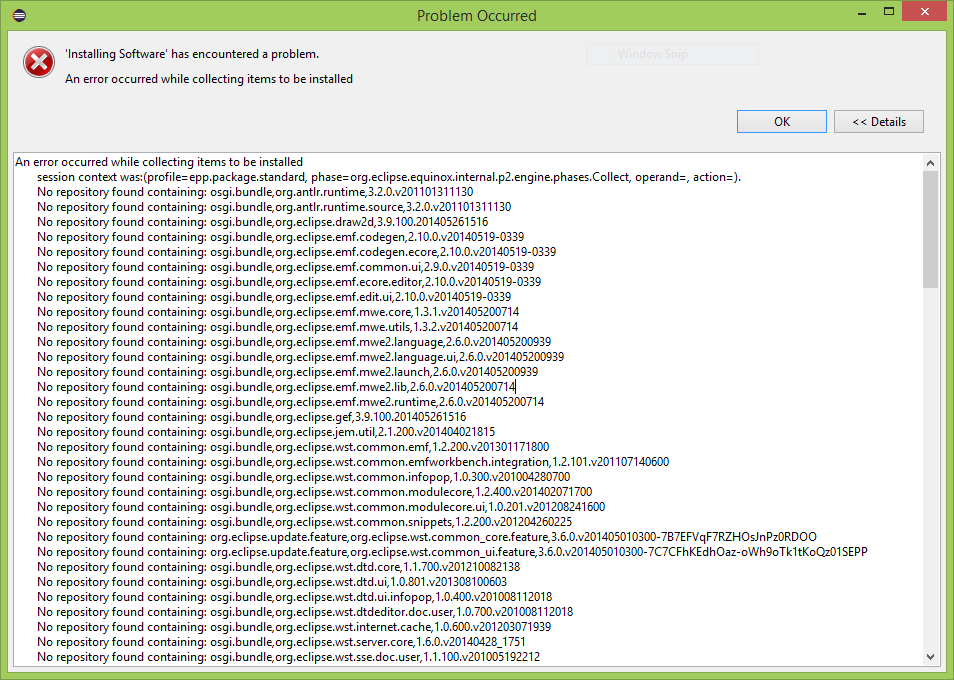Click the scrollbar up arrow in the details pane

pos(930,162)
